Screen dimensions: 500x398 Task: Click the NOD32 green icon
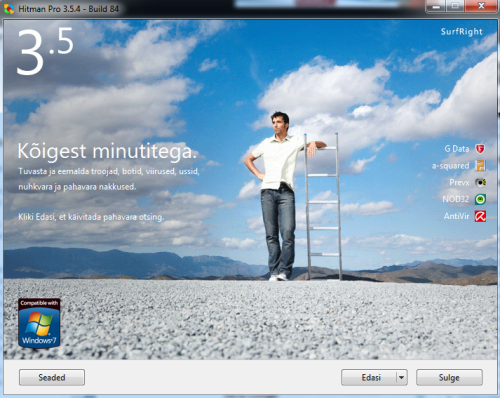pos(480,199)
